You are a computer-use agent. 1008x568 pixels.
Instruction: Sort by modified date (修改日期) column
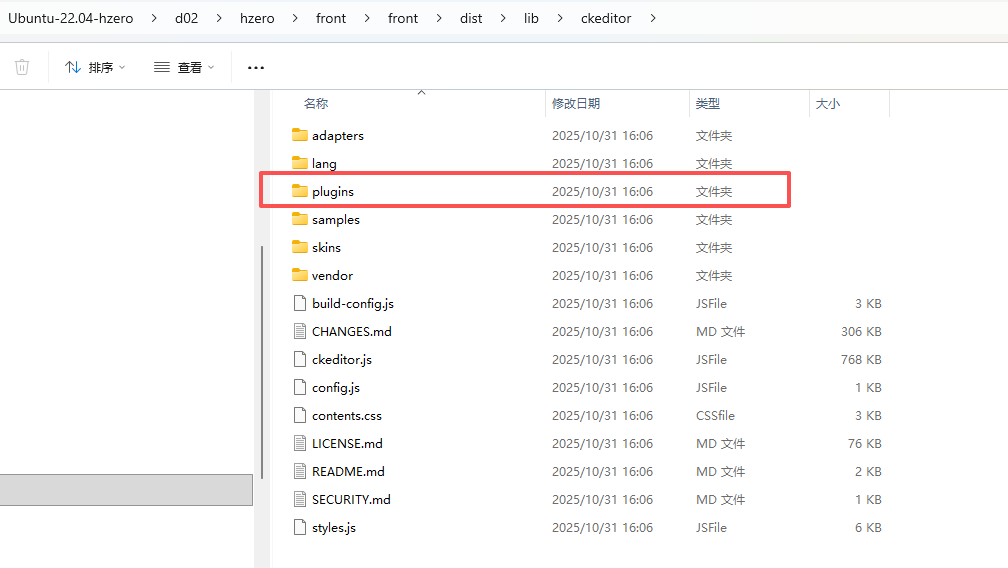coord(576,103)
